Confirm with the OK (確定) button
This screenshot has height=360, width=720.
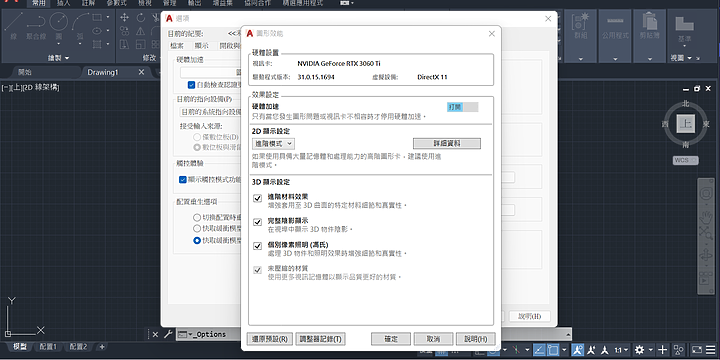click(x=391, y=339)
